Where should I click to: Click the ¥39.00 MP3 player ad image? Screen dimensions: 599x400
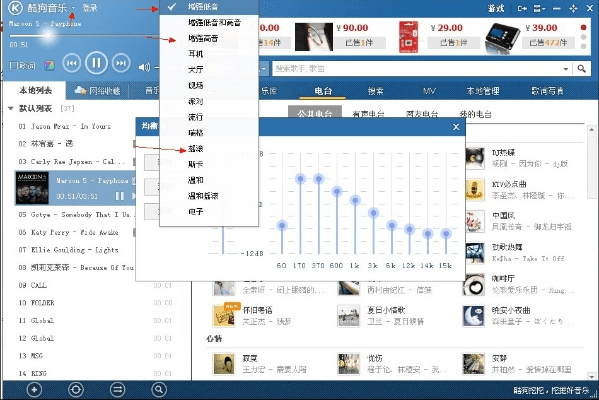tap(502, 37)
